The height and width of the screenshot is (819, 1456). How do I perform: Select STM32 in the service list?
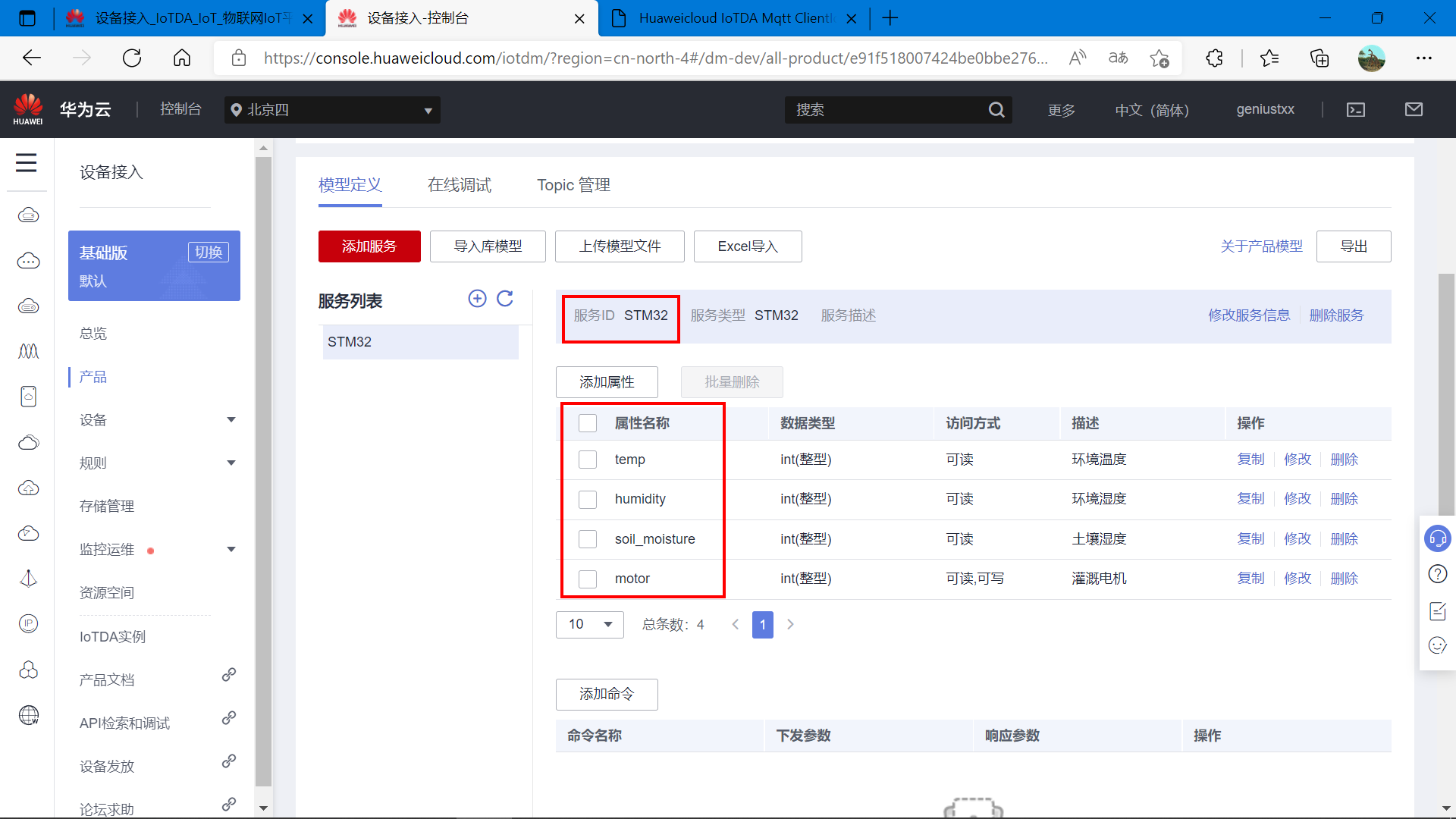421,342
